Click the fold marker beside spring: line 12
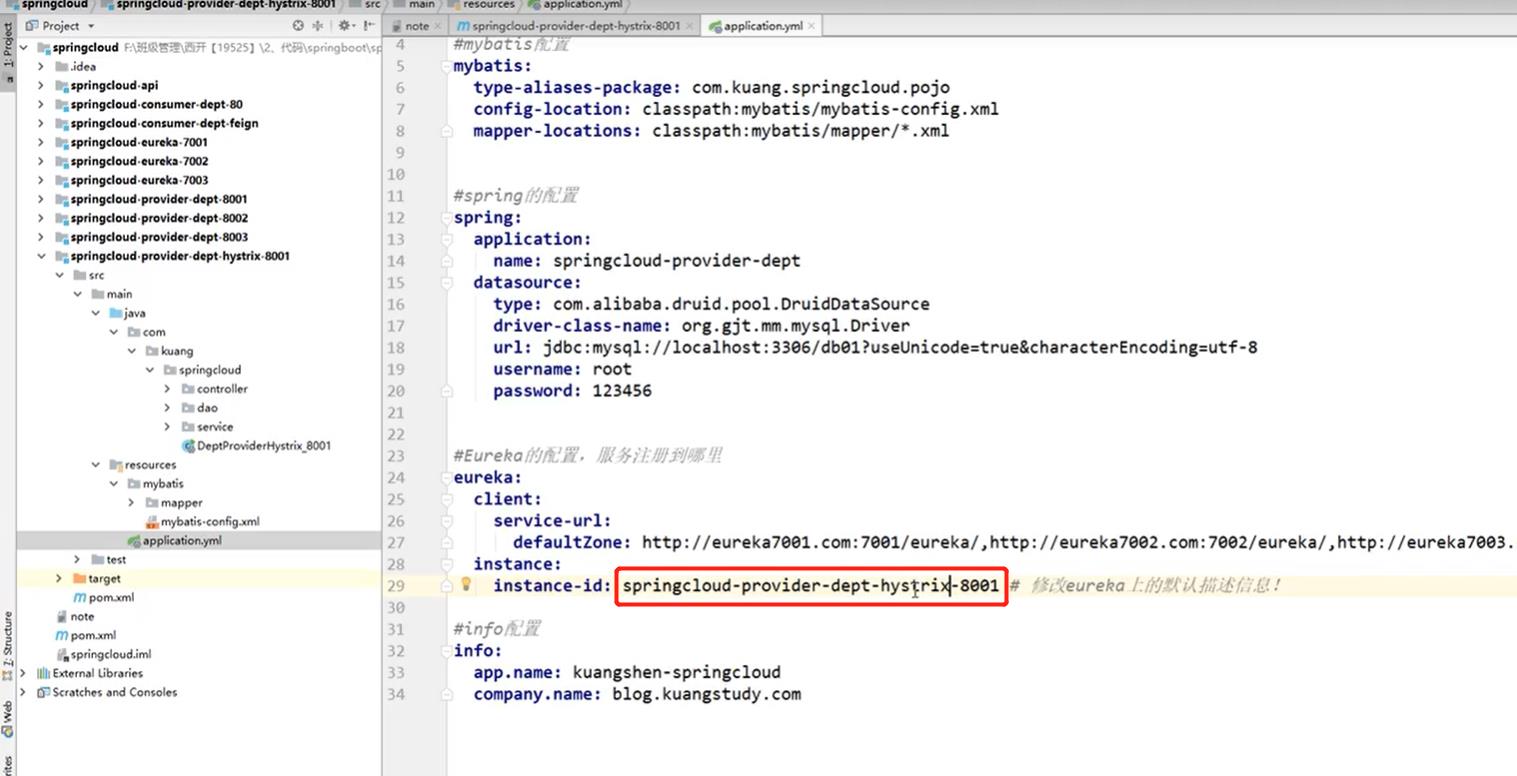The width and height of the screenshot is (1517, 776). point(447,218)
